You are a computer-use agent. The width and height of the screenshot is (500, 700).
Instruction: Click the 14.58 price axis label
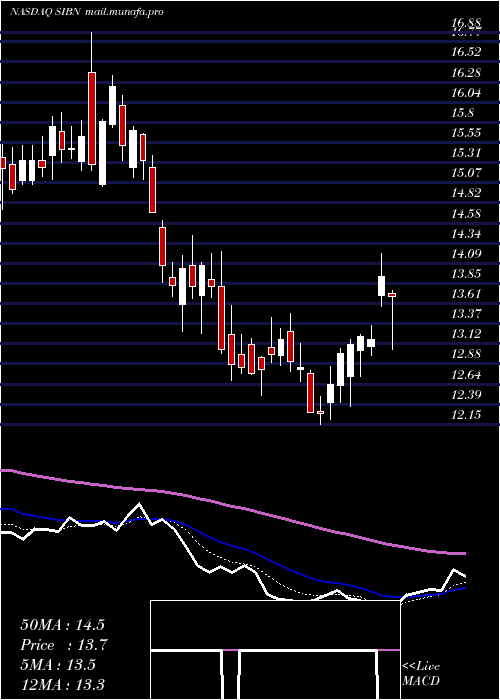coord(466,213)
